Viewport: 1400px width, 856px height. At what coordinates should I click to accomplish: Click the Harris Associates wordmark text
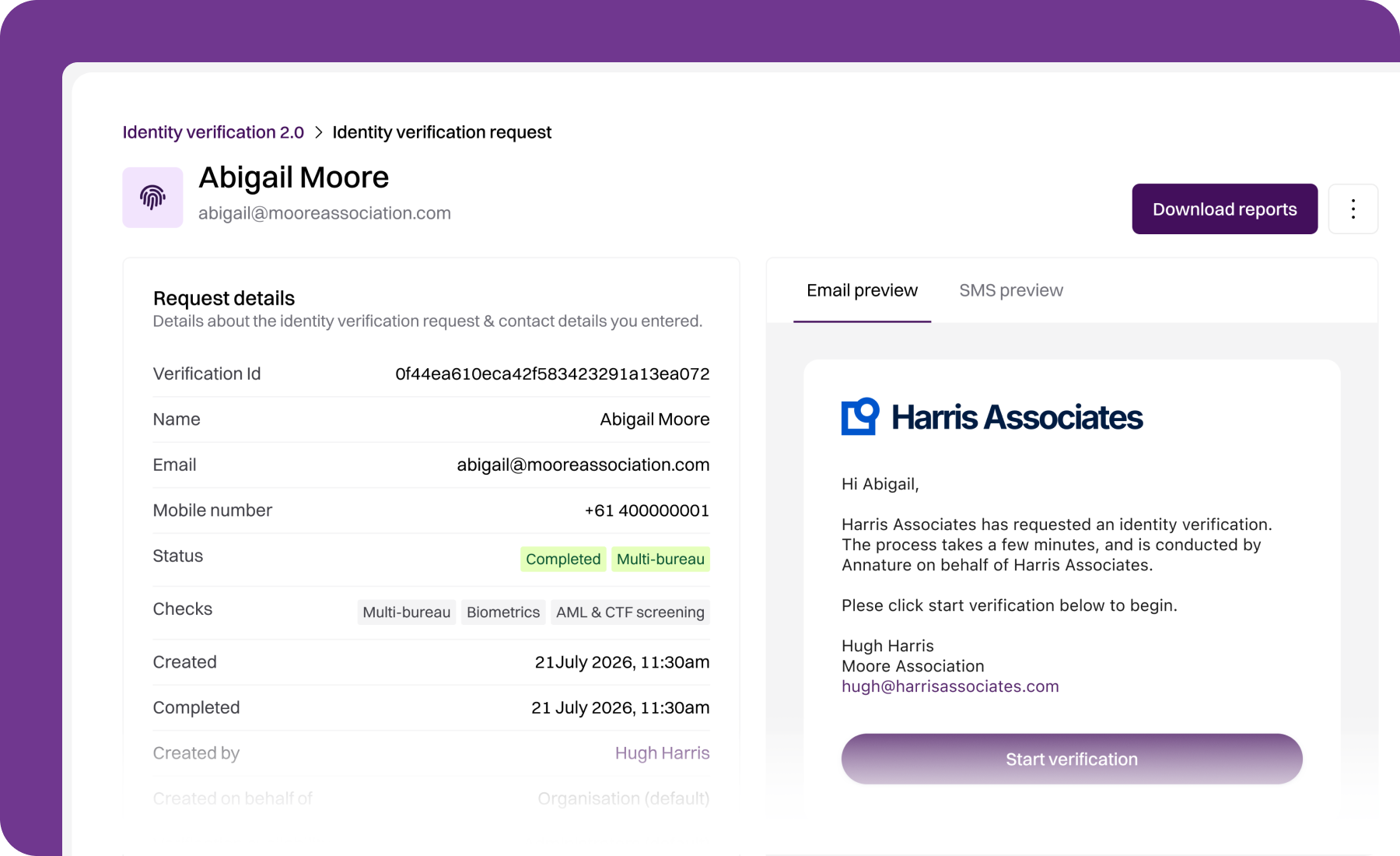[x=1017, y=417]
